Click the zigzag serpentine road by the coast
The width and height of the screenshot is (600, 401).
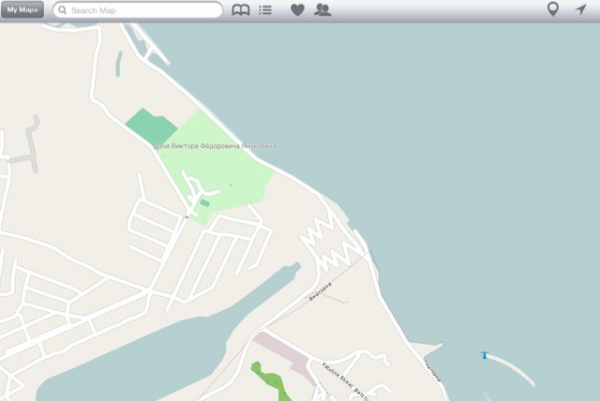click(332, 245)
